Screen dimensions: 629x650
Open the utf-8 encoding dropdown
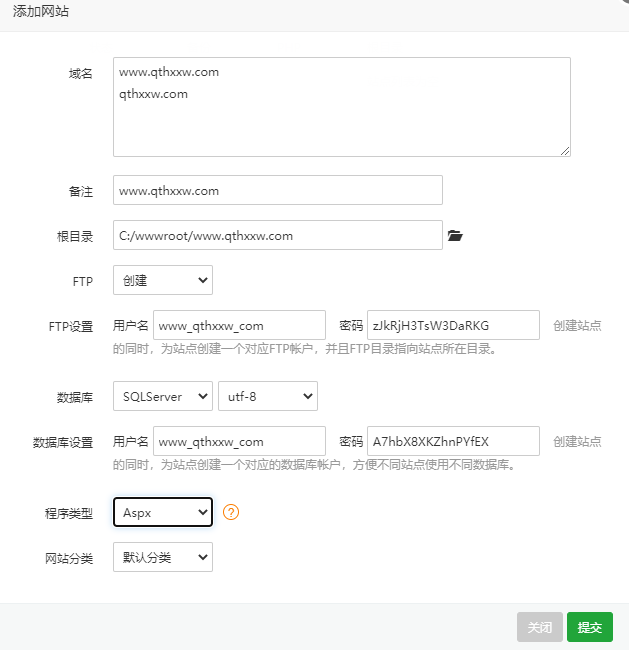tap(267, 396)
